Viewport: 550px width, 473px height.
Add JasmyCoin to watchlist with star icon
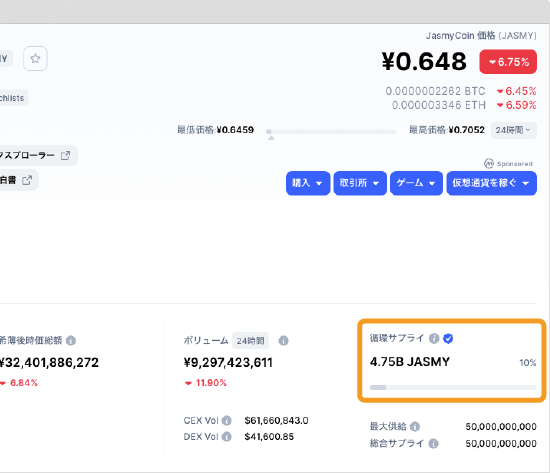click(35, 58)
